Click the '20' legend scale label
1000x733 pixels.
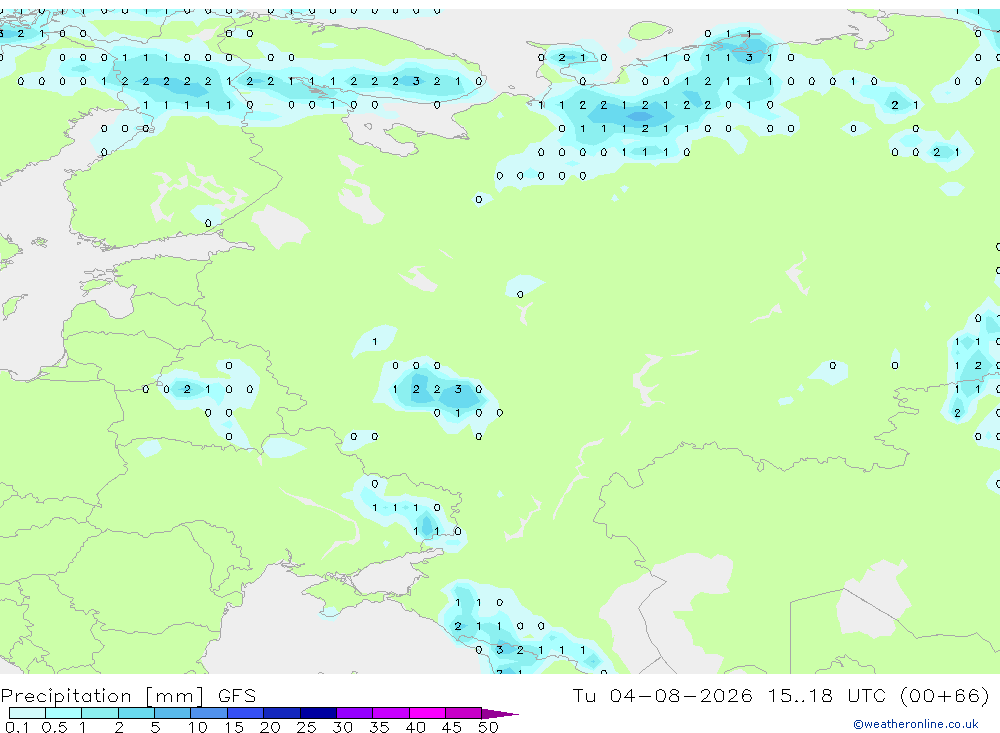(270, 727)
